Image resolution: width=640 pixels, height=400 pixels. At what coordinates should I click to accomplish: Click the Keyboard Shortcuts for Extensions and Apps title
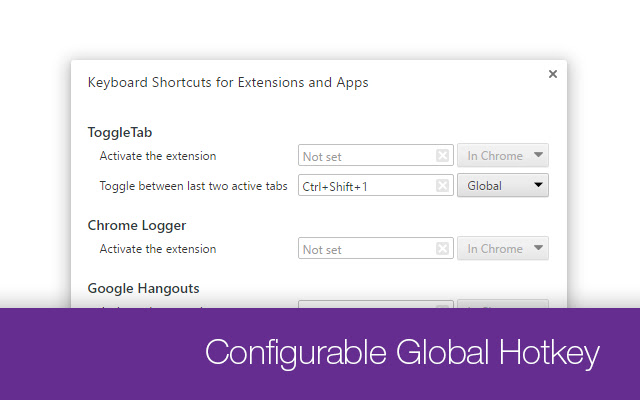[228, 83]
